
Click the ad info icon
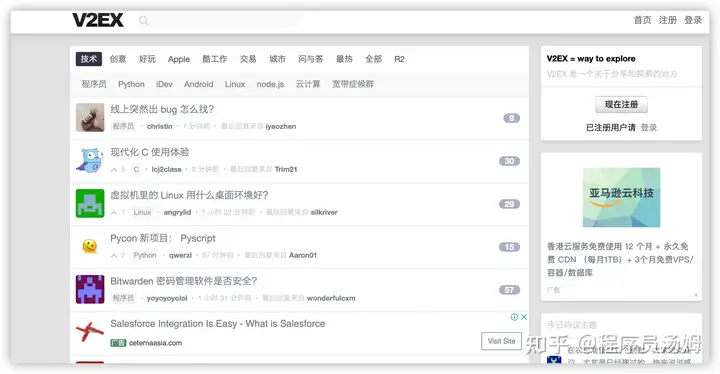click(x=514, y=317)
